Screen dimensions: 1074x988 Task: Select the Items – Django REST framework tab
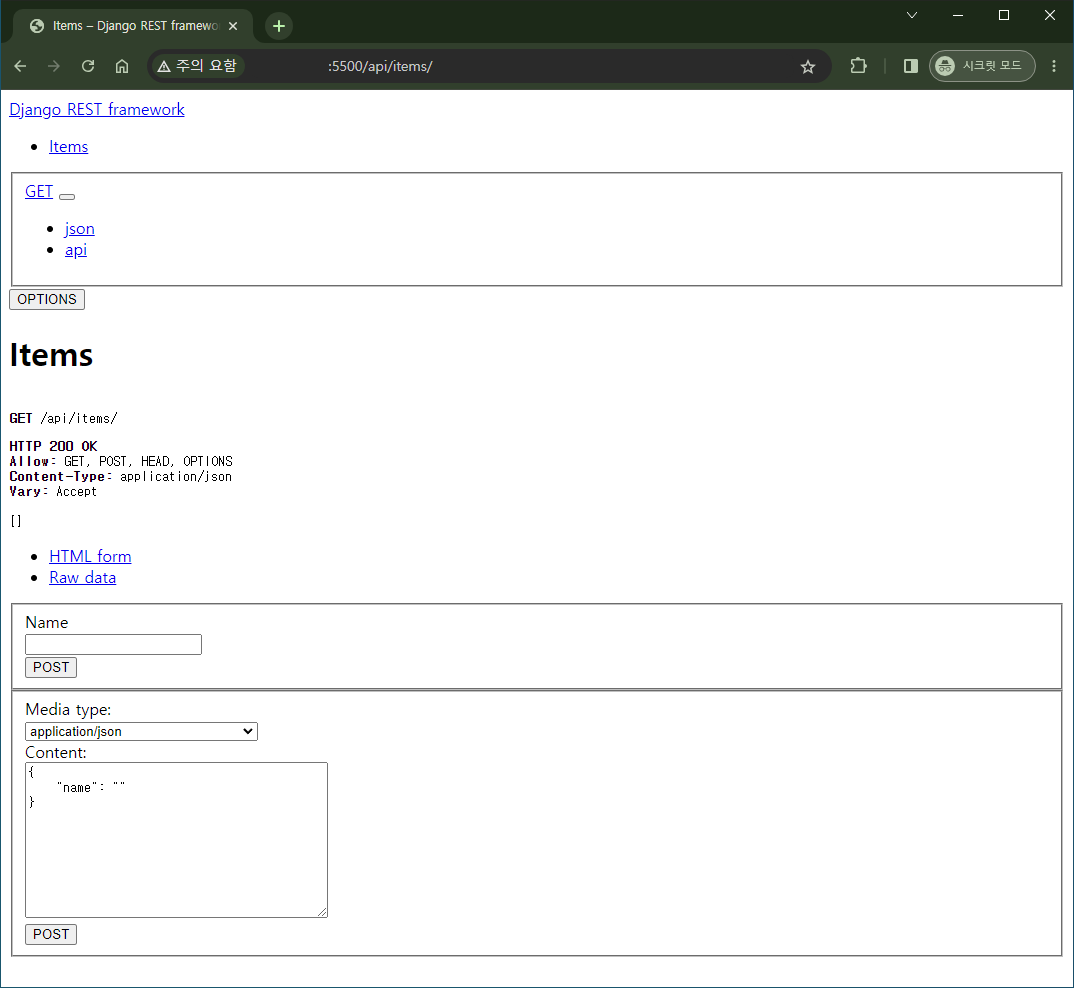tap(134, 26)
